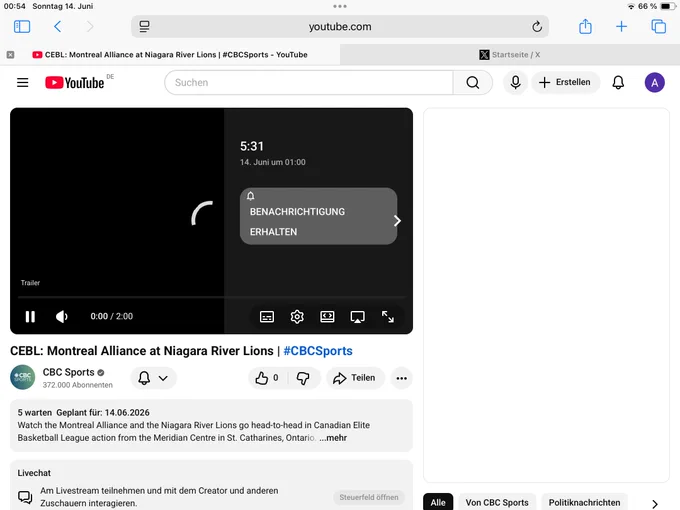The height and width of the screenshot is (510, 680).
Task: Toggle theater mode on the player
Action: (327, 317)
